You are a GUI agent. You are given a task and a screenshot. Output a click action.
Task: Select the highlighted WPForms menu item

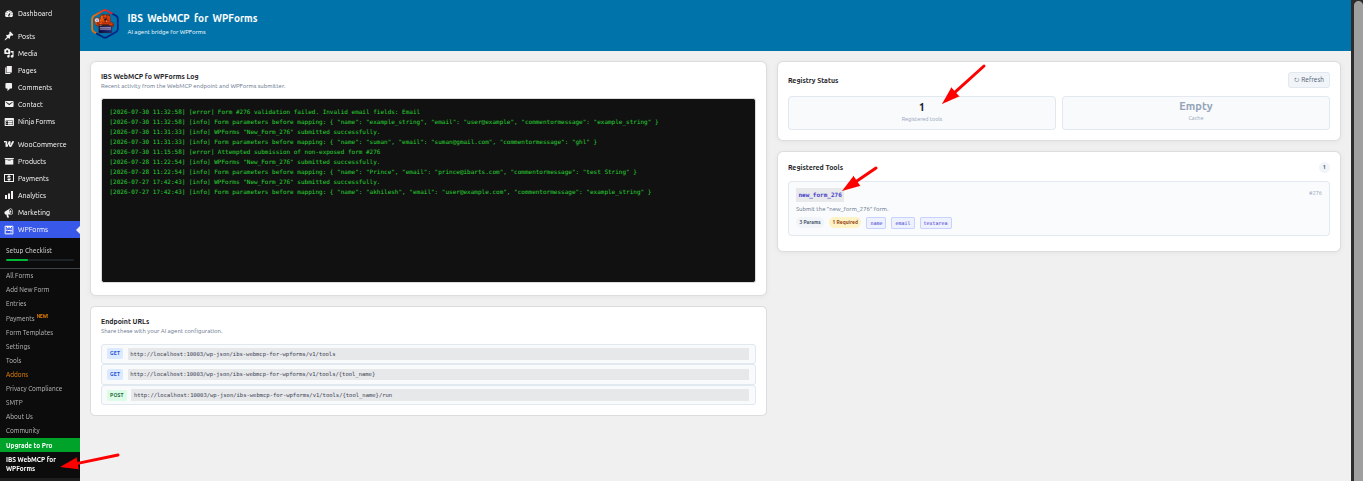40,229
